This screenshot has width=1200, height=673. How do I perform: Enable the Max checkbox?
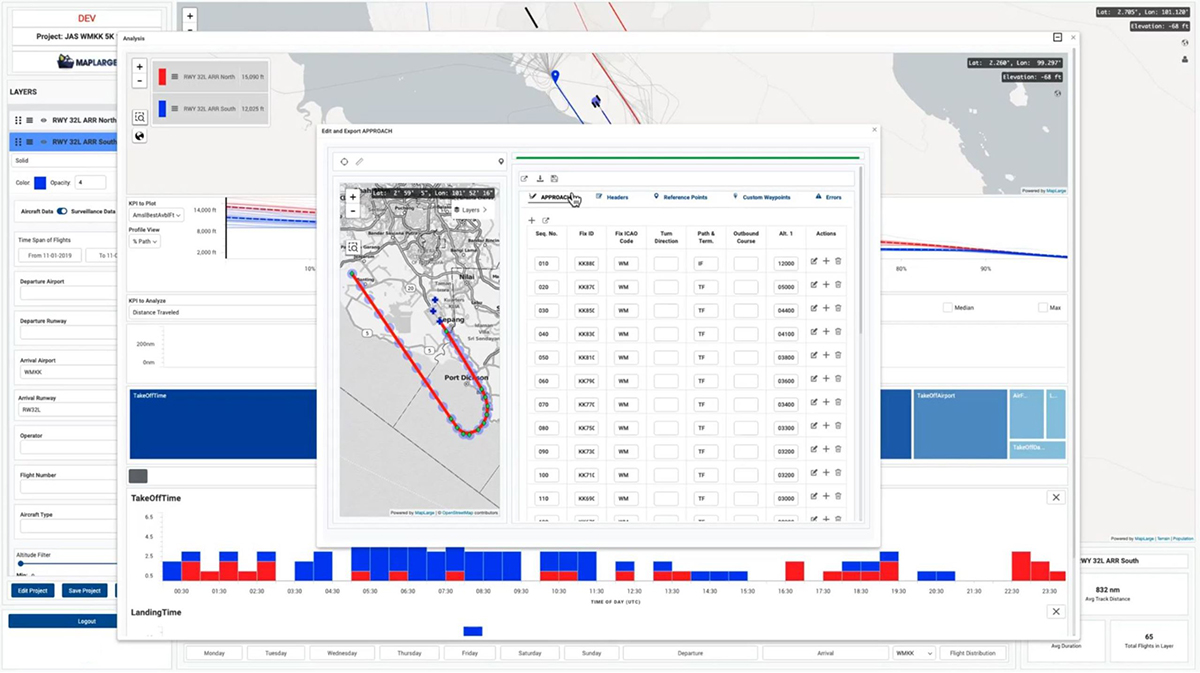pyautogui.click(x=1043, y=307)
